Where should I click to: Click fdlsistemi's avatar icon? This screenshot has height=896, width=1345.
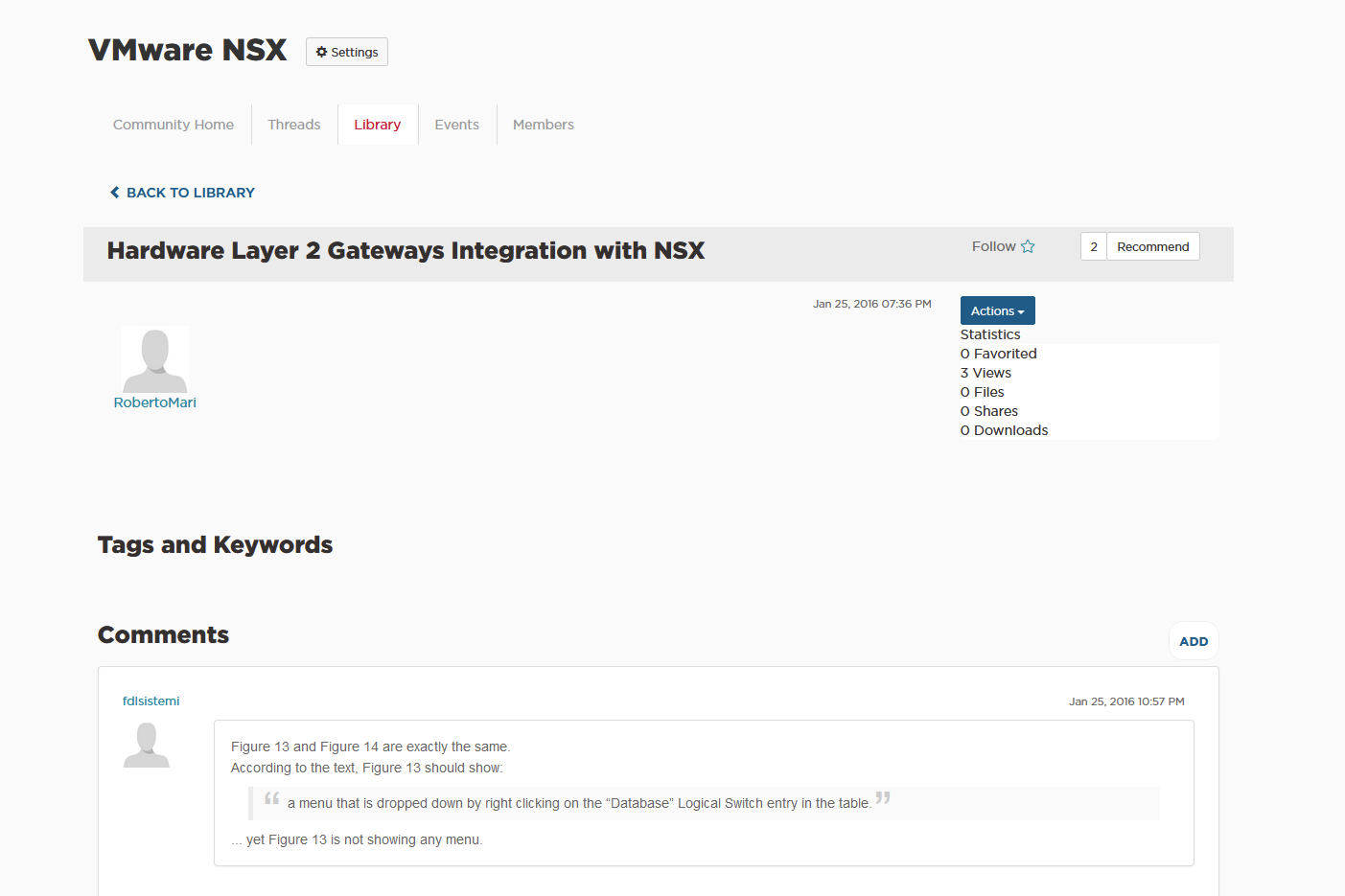pyautogui.click(x=147, y=745)
